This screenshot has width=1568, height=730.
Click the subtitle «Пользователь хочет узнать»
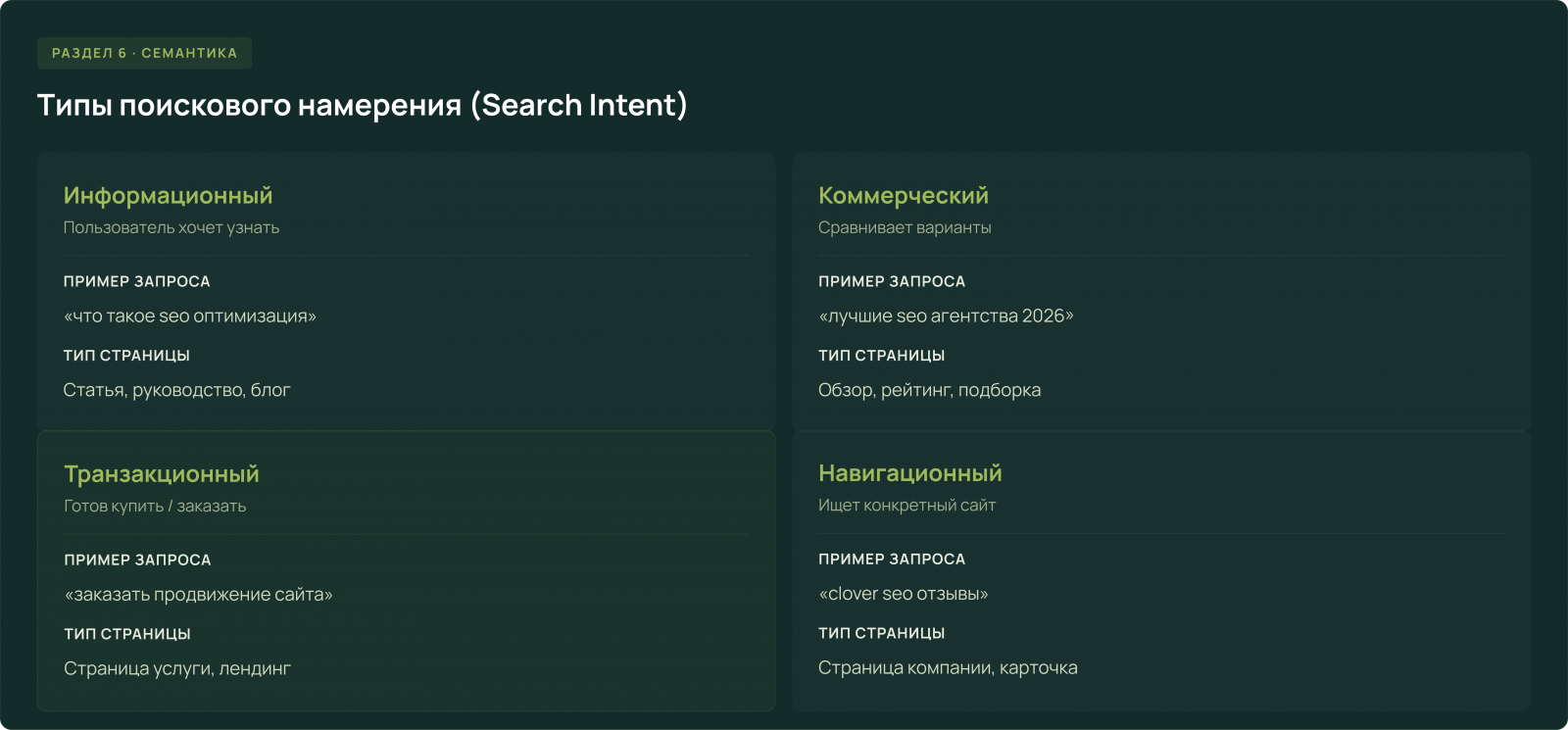pyautogui.click(x=171, y=227)
